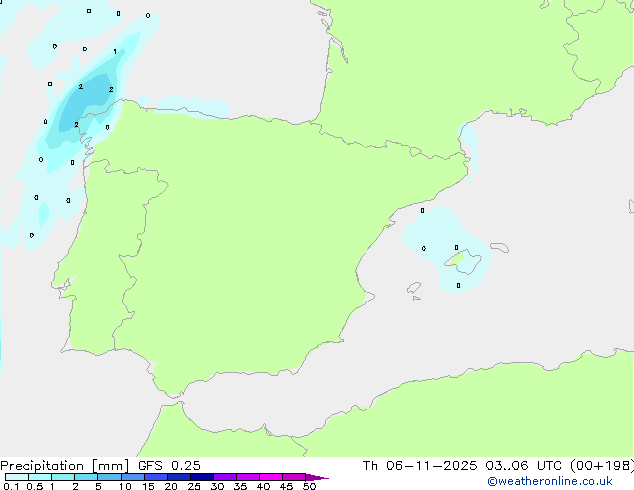634x490 pixels.
Task: Open the weatheronline.co.uk copyright link
Action: 549,481
